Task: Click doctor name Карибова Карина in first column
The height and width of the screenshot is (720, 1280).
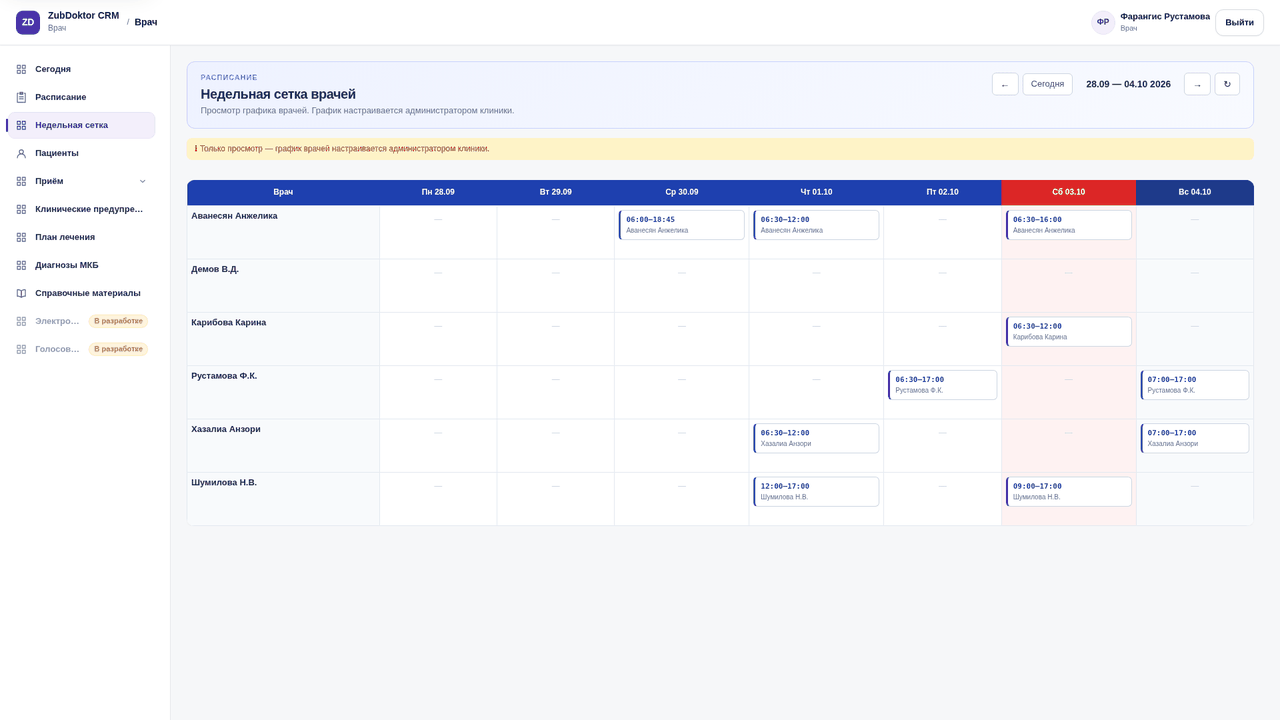Action: [x=227, y=322]
